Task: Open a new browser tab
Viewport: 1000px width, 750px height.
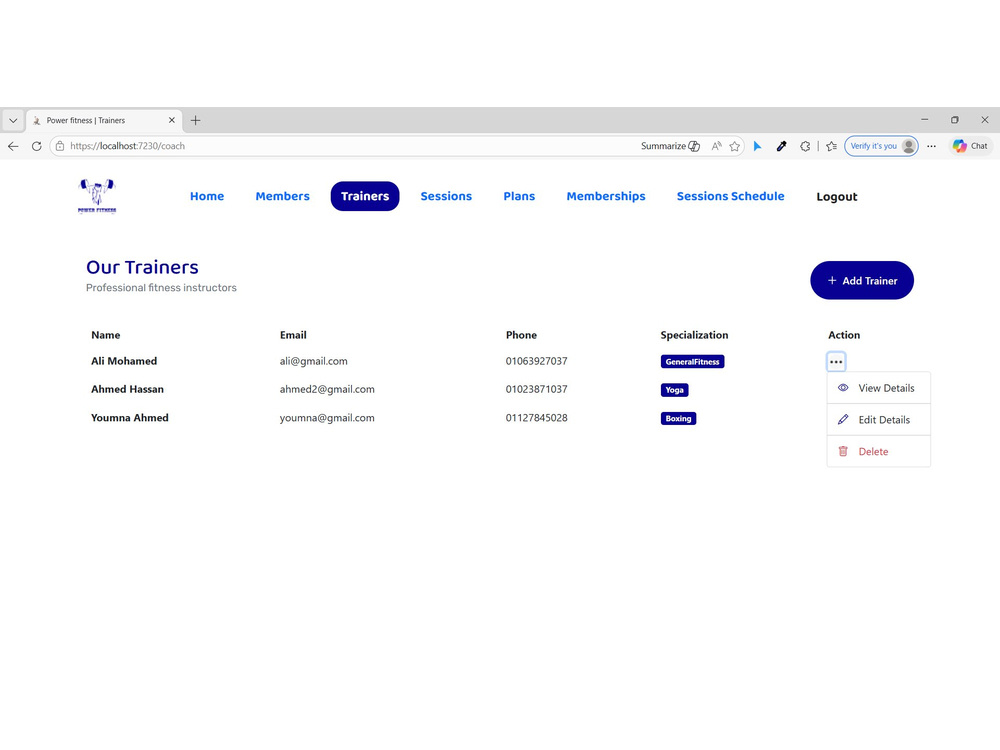Action: point(196,120)
